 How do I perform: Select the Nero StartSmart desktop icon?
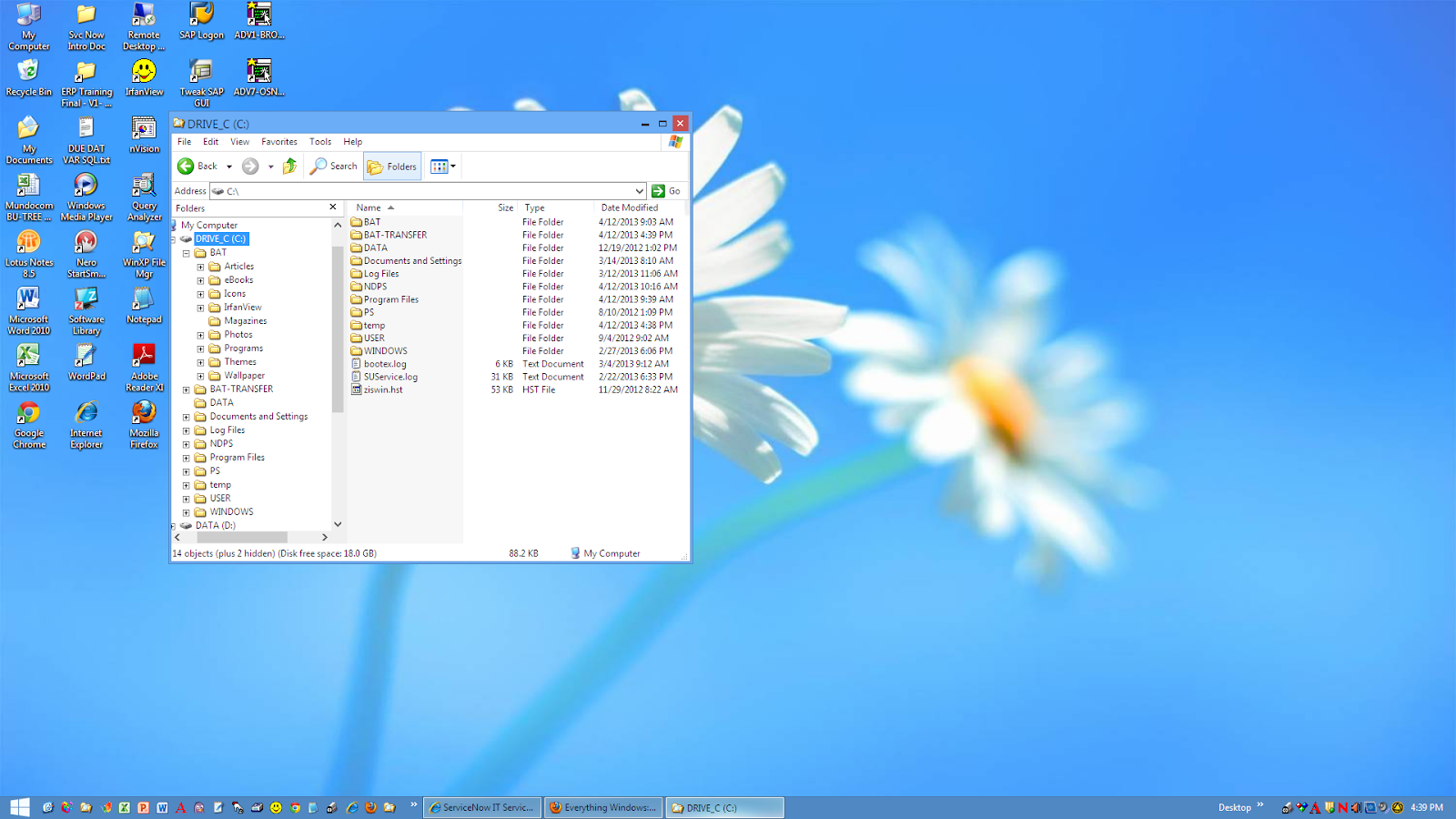pos(86,255)
